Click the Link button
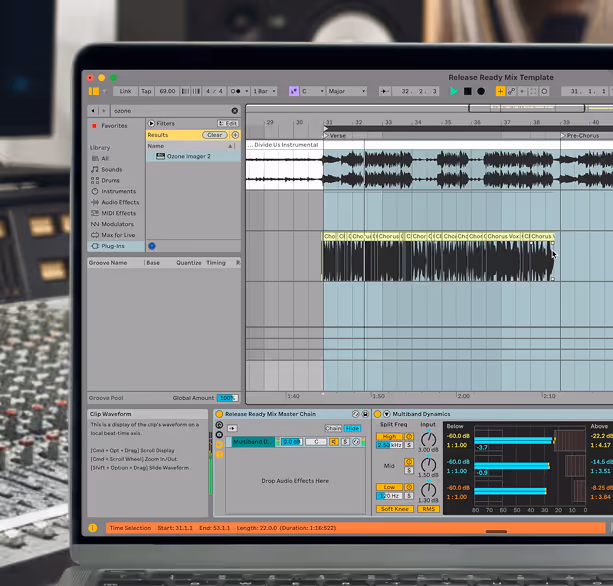613x586 pixels. [125, 91]
